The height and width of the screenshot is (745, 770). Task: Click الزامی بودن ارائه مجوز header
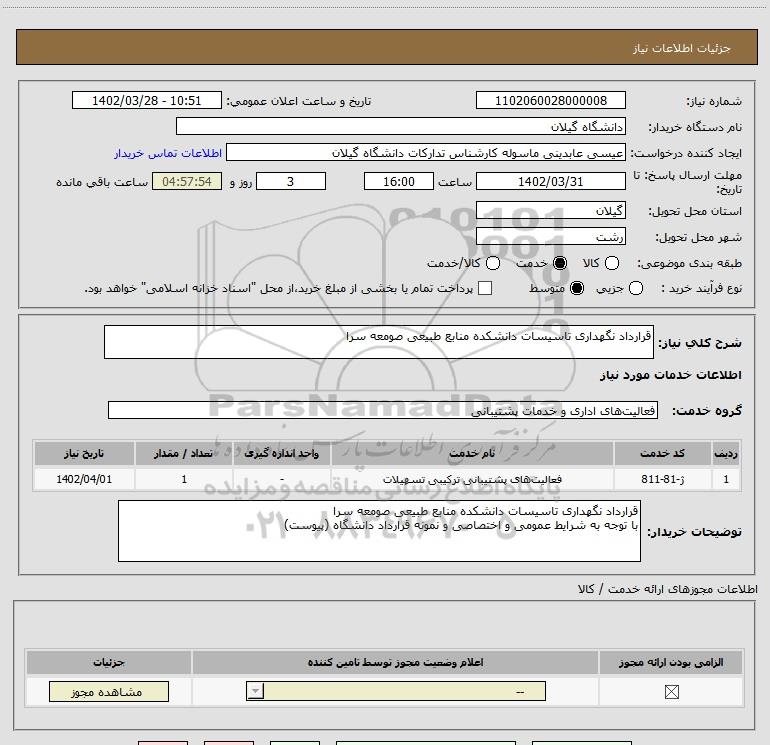pyautogui.click(x=671, y=662)
